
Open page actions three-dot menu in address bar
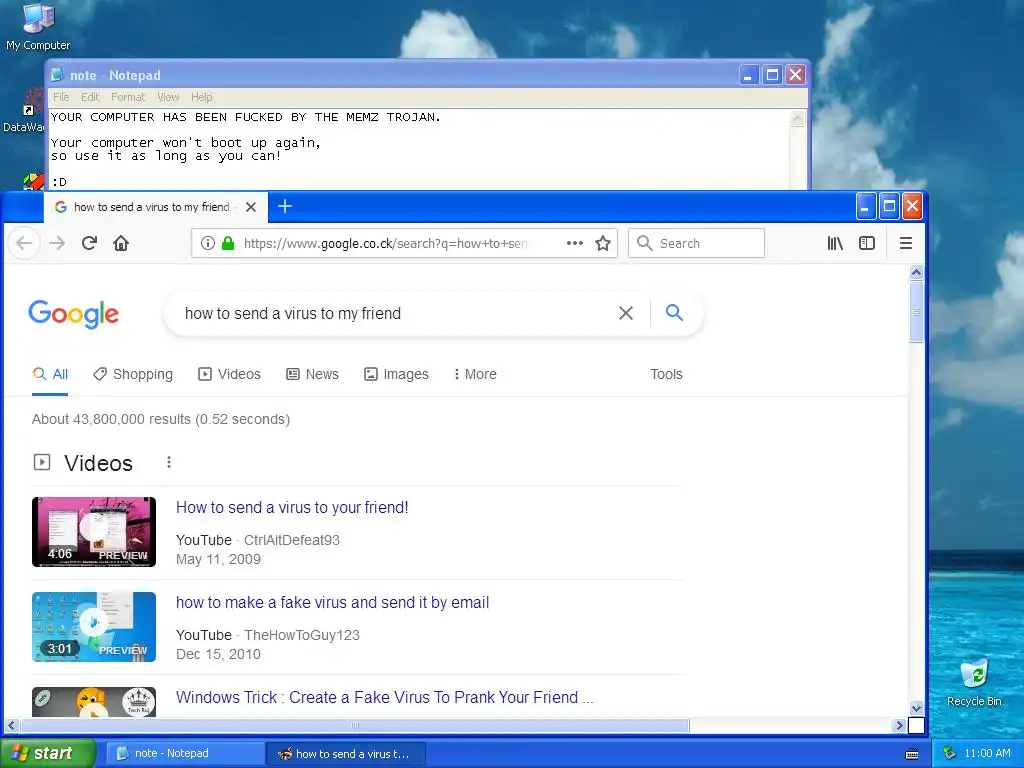(575, 243)
